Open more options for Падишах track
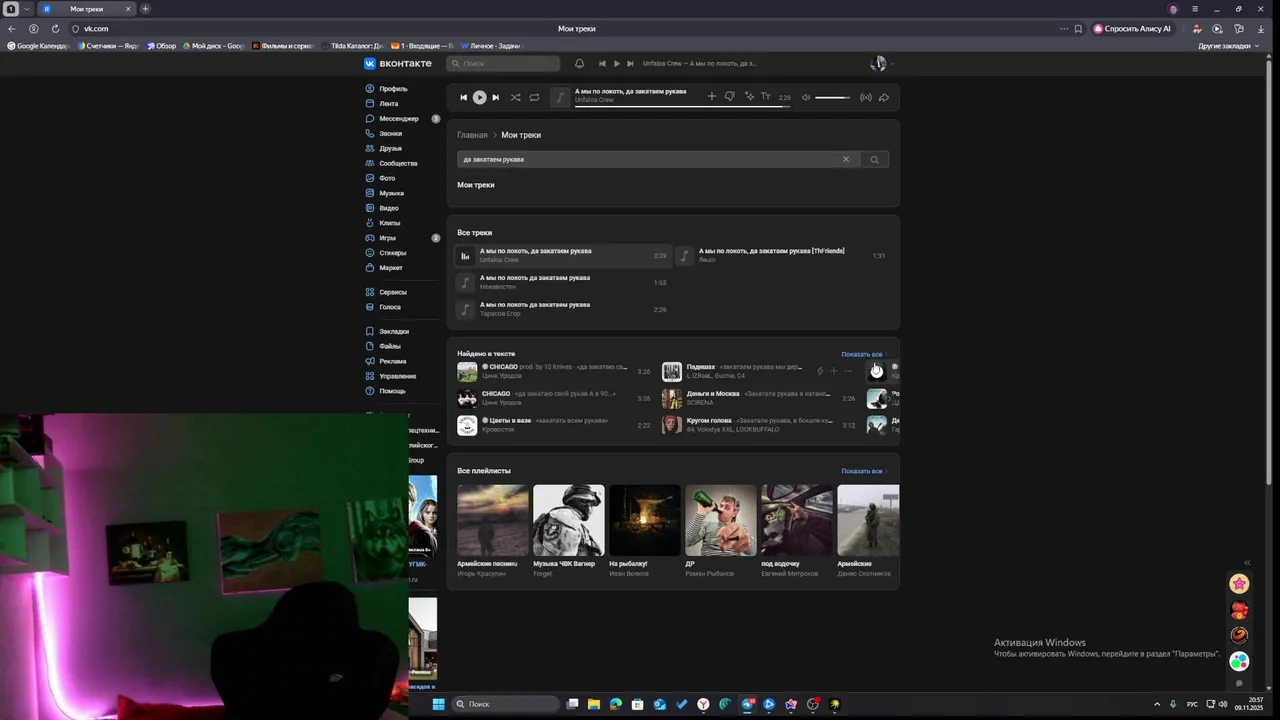 [848, 371]
